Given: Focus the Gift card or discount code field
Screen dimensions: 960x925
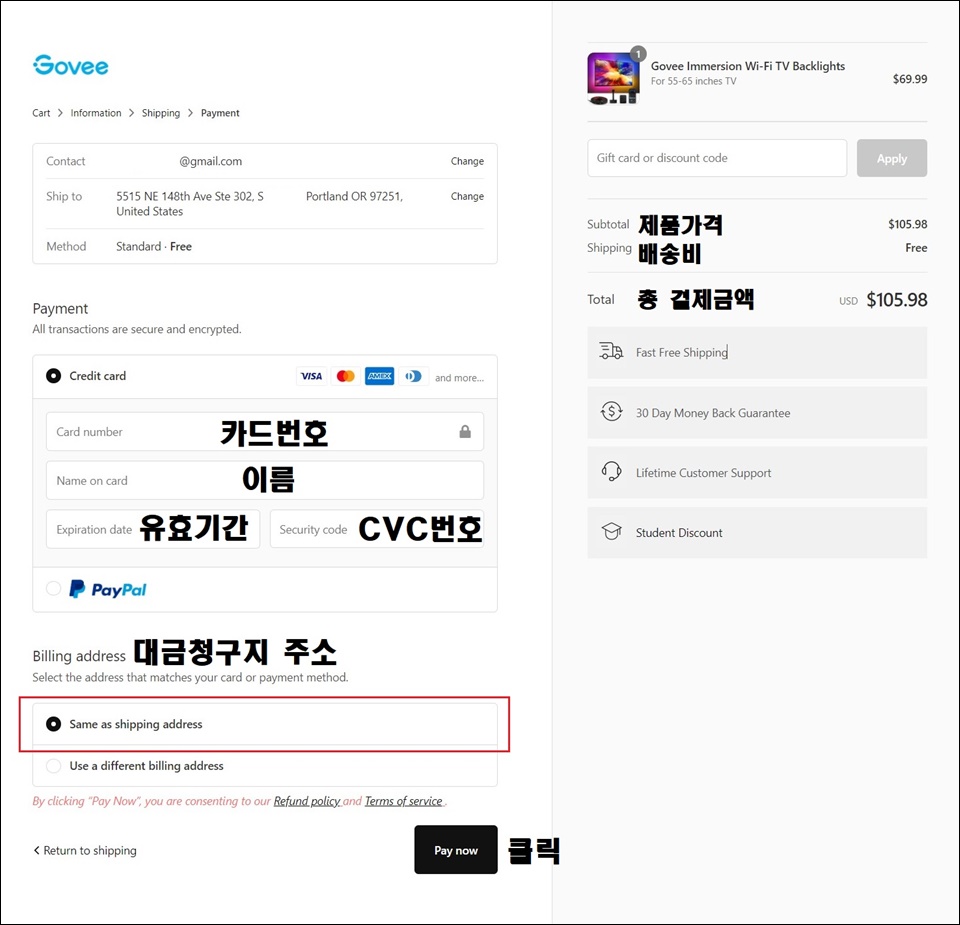Looking at the screenshot, I should (x=717, y=158).
